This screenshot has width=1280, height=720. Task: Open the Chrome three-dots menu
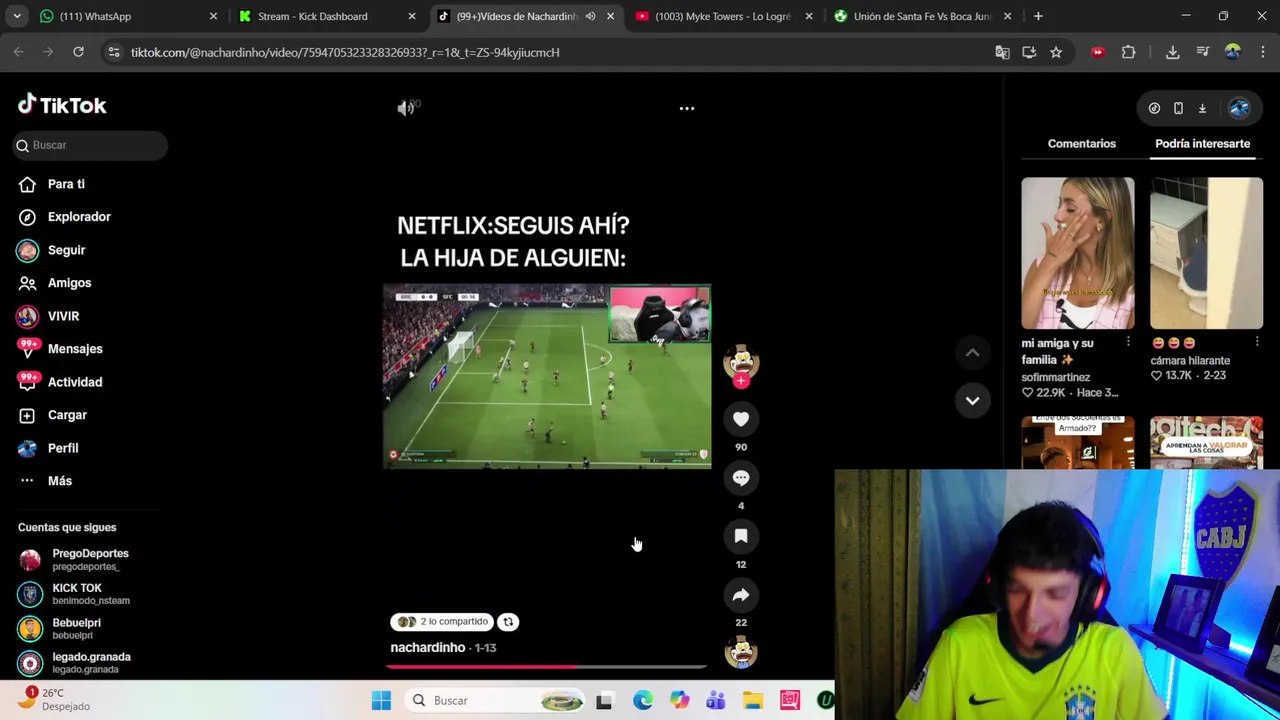(1262, 52)
